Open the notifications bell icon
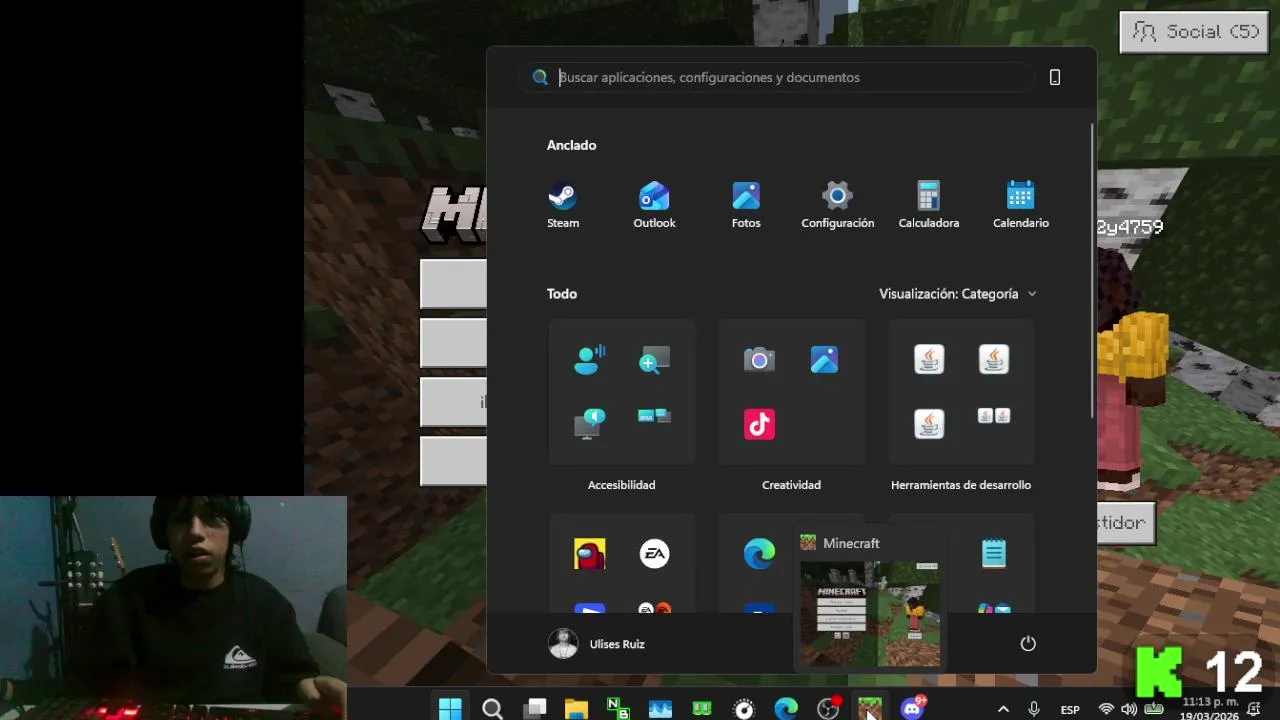The width and height of the screenshot is (1280, 720). pyautogui.click(x=1254, y=709)
